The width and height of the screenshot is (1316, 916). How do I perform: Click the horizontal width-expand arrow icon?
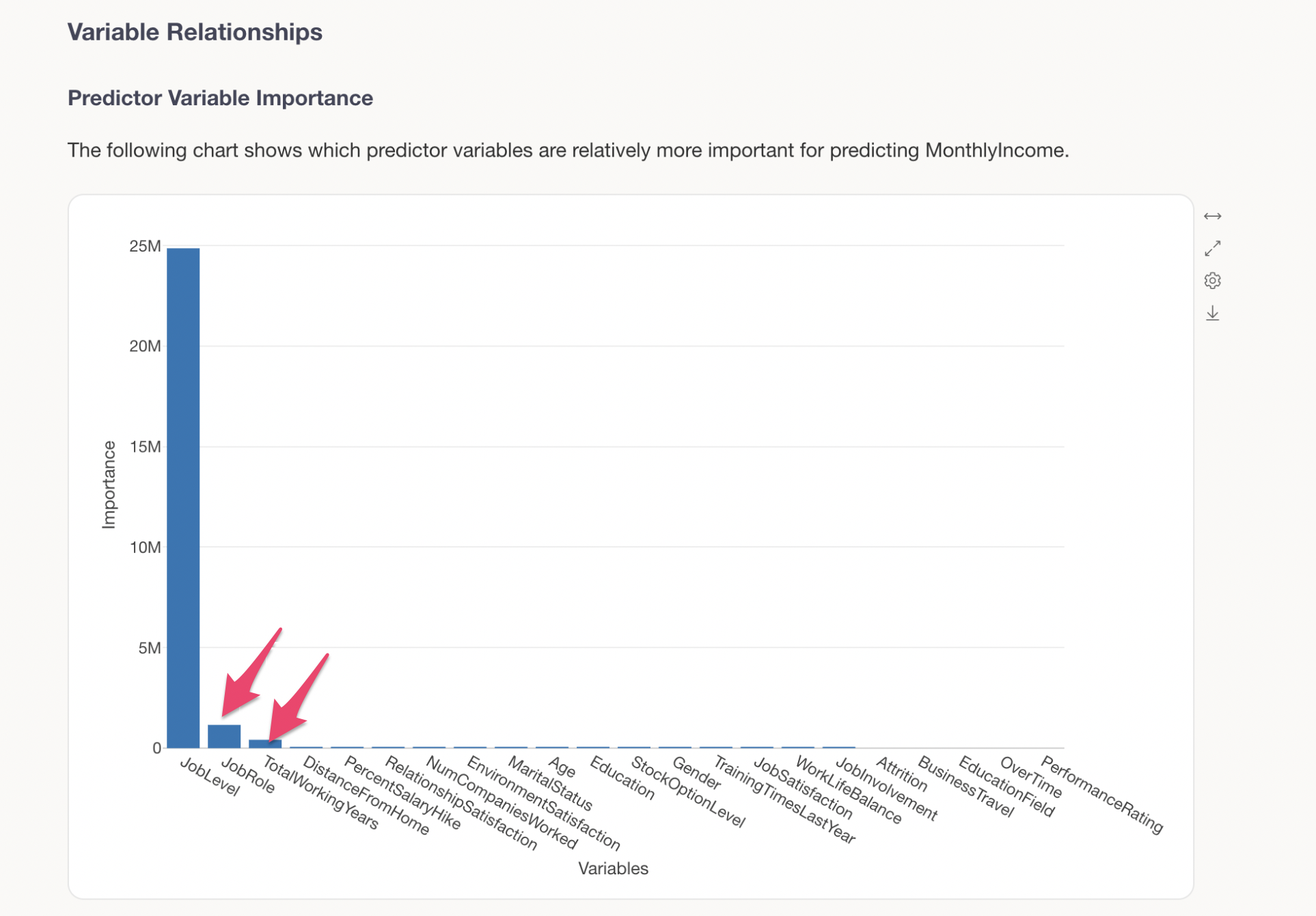point(1212,216)
